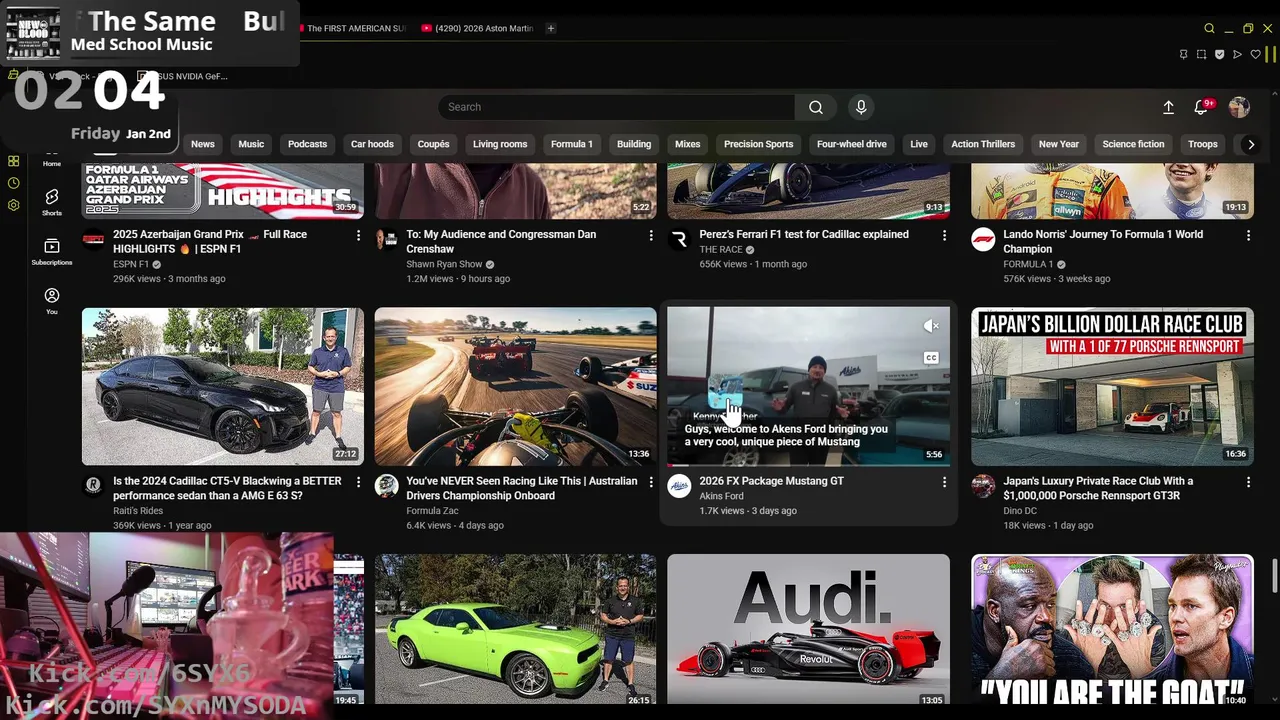This screenshot has width=1280, height=720.
Task: Open the Raiti's Rides channel name
Action: coord(138,511)
